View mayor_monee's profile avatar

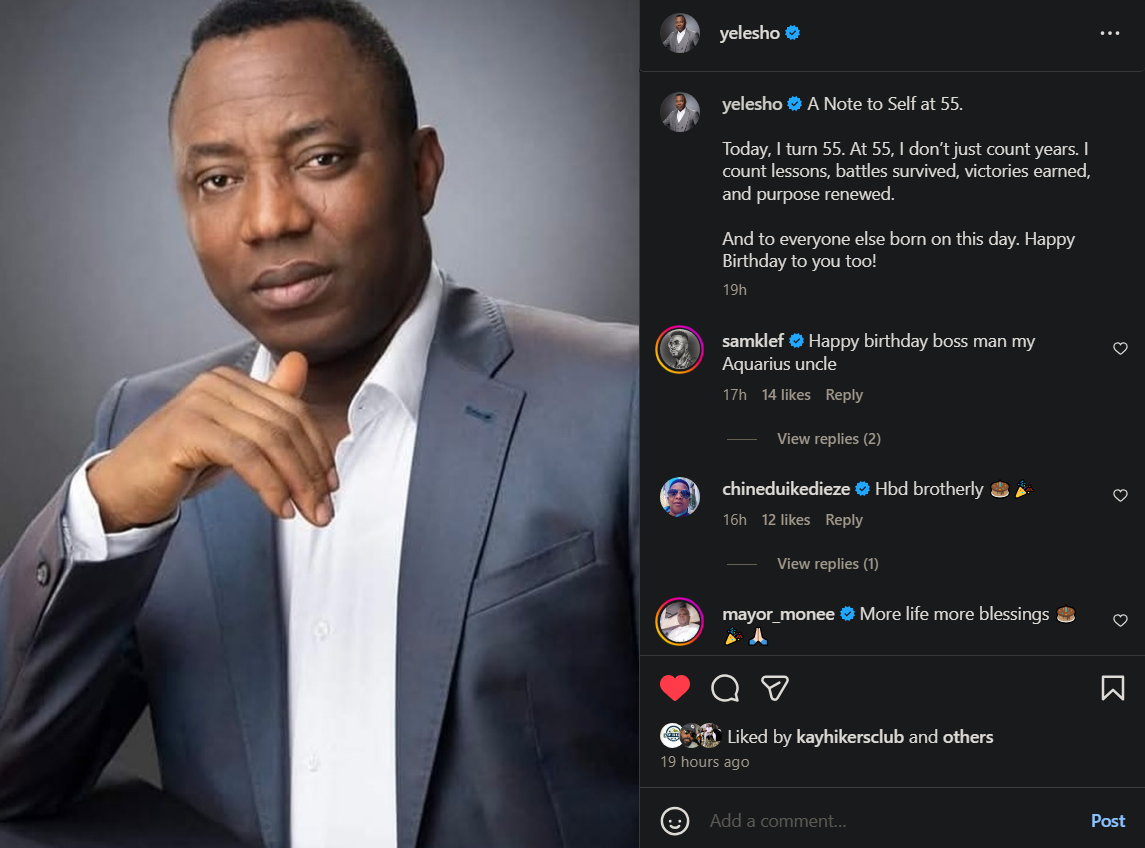click(680, 622)
